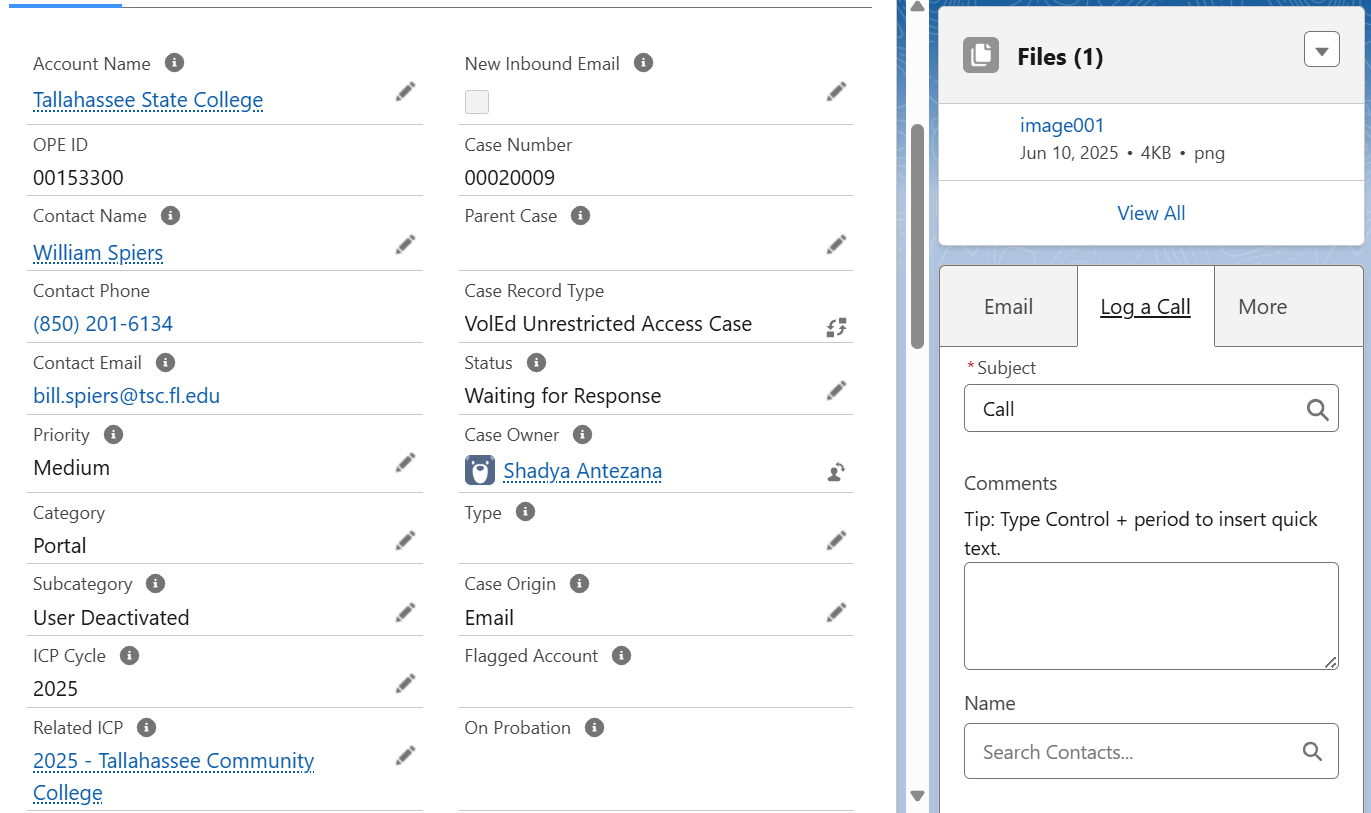Open the image001 file link
1371x813 pixels.
click(1062, 126)
